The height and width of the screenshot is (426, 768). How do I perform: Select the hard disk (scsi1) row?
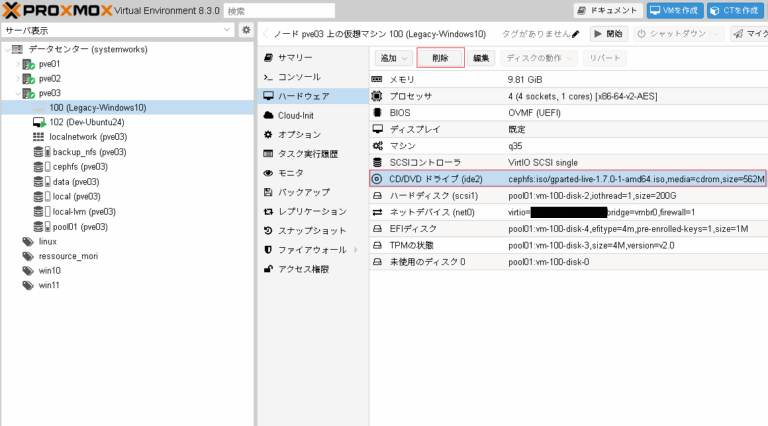[x=569, y=196]
